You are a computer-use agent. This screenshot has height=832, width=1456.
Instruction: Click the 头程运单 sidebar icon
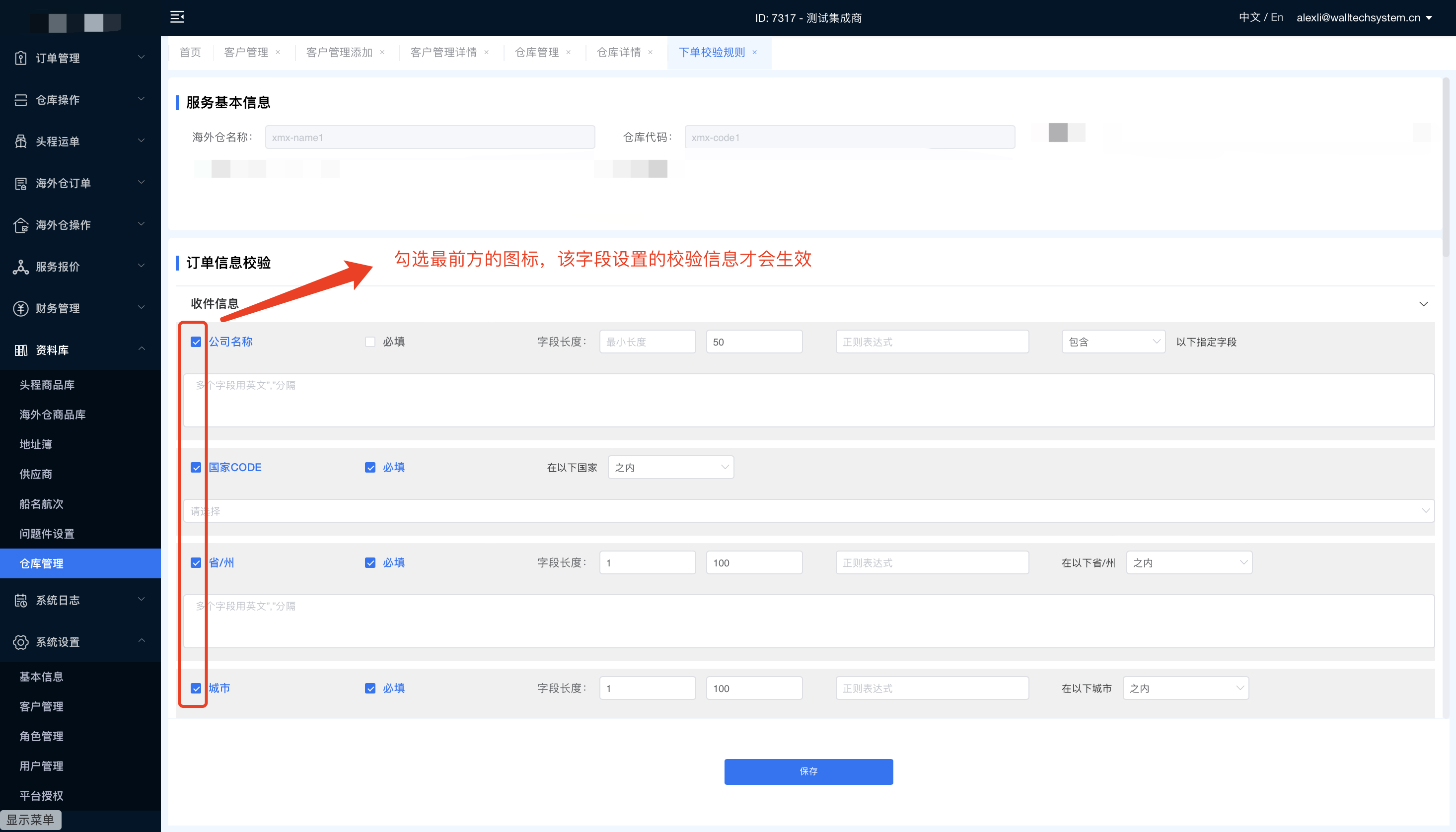point(20,141)
